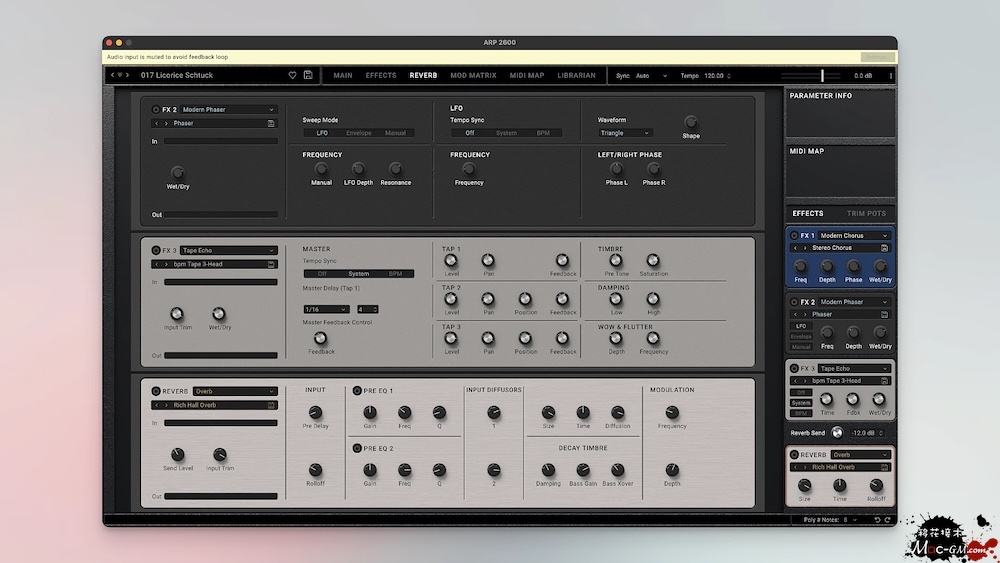
Task: Open the LIBRARIAN tab
Action: 577,75
